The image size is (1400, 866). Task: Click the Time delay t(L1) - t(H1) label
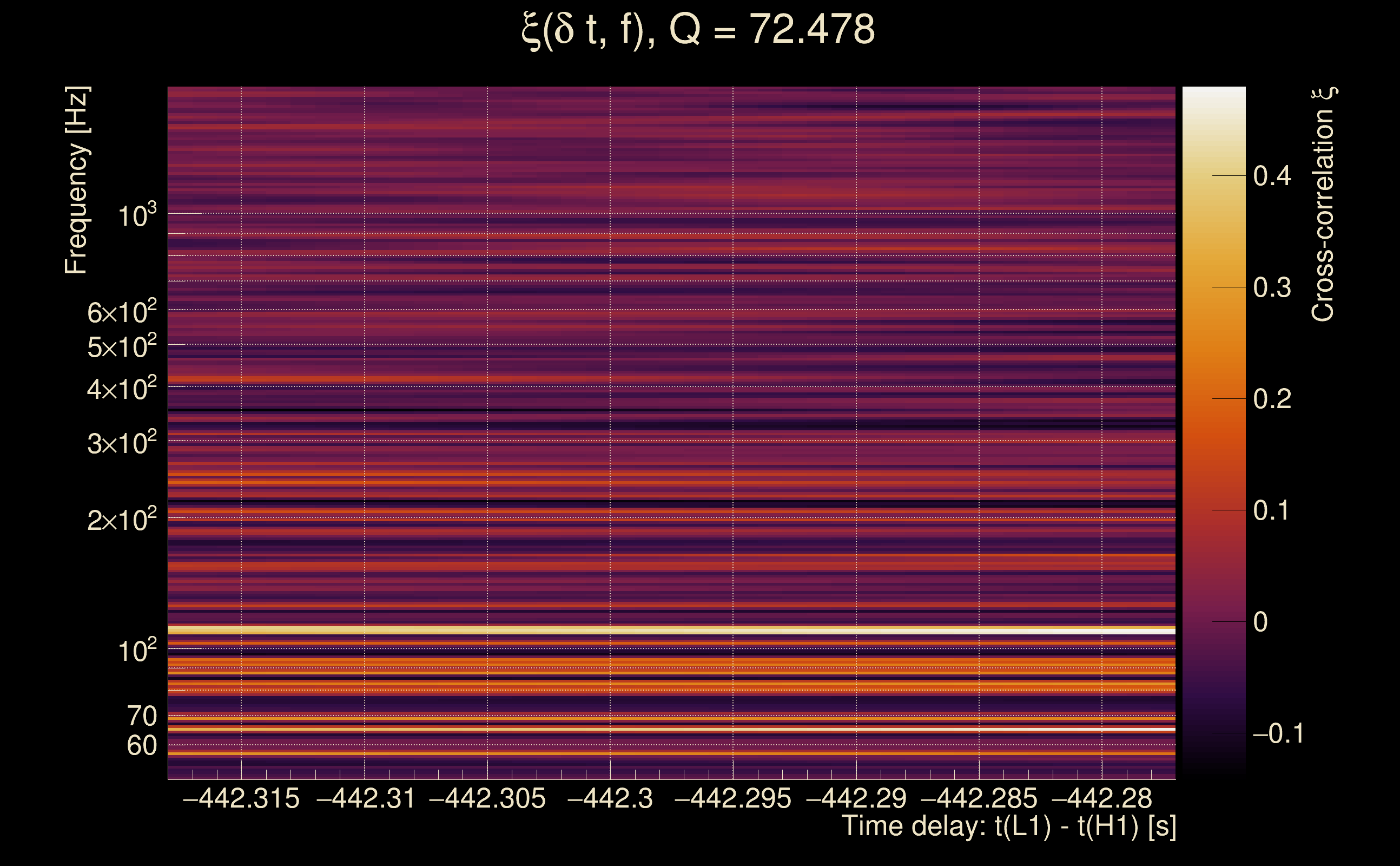tap(1008, 826)
